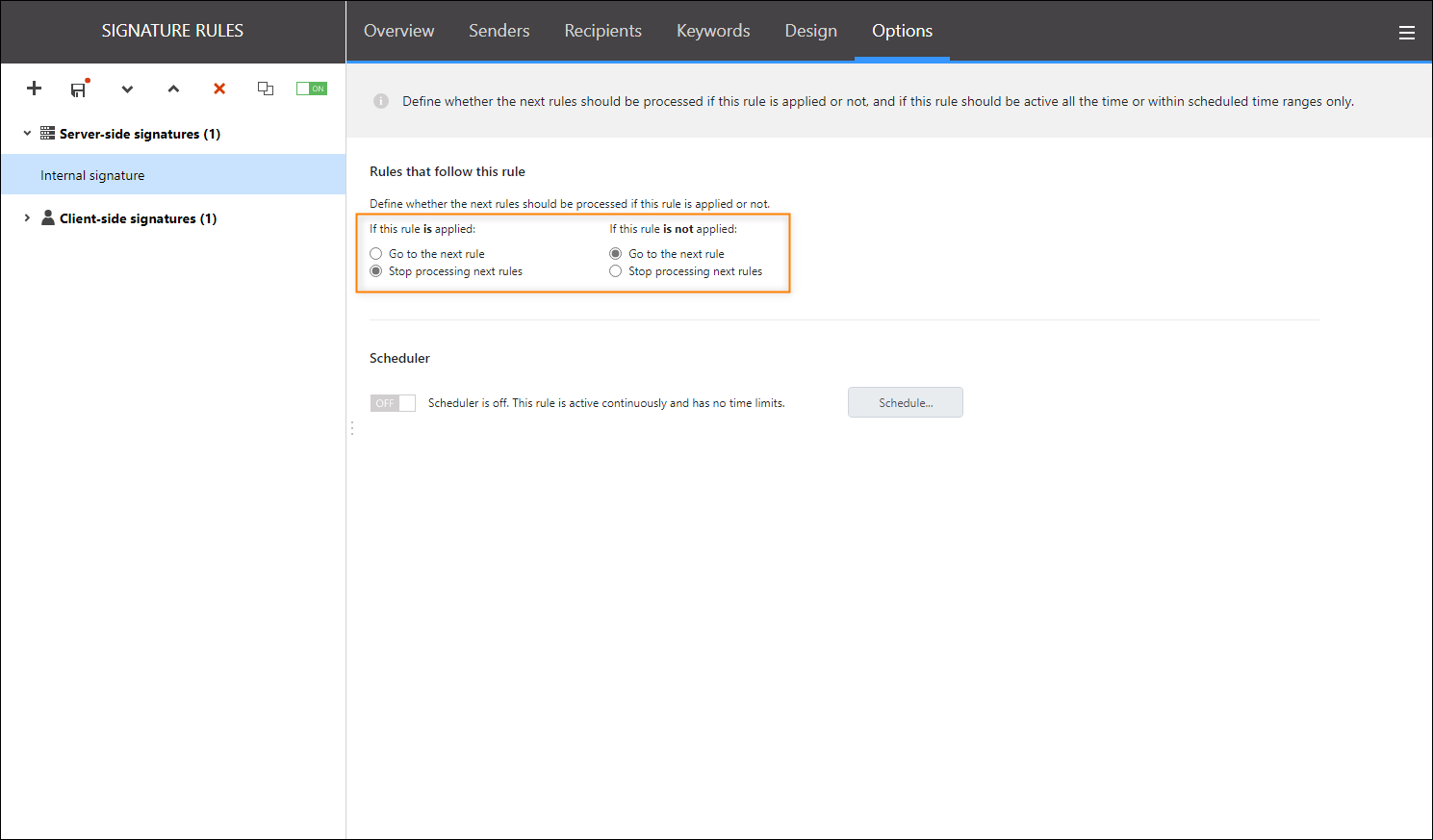Save the unsaved rule changes
Image resolution: width=1433 pixels, height=840 pixels.
click(78, 89)
